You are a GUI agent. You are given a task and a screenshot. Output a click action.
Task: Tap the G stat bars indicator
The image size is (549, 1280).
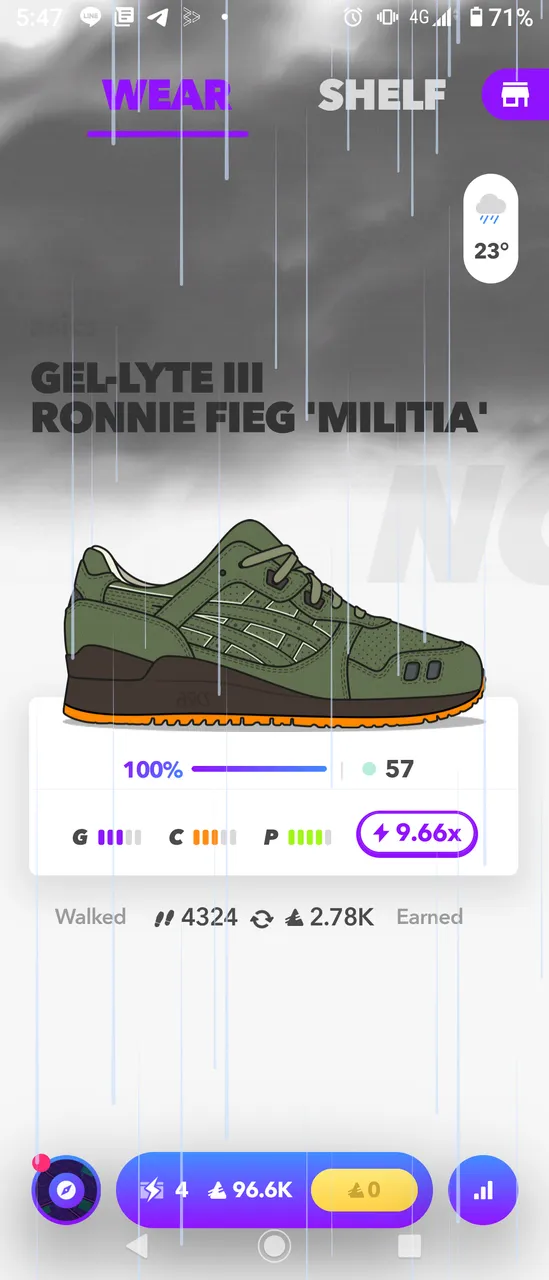[107, 837]
